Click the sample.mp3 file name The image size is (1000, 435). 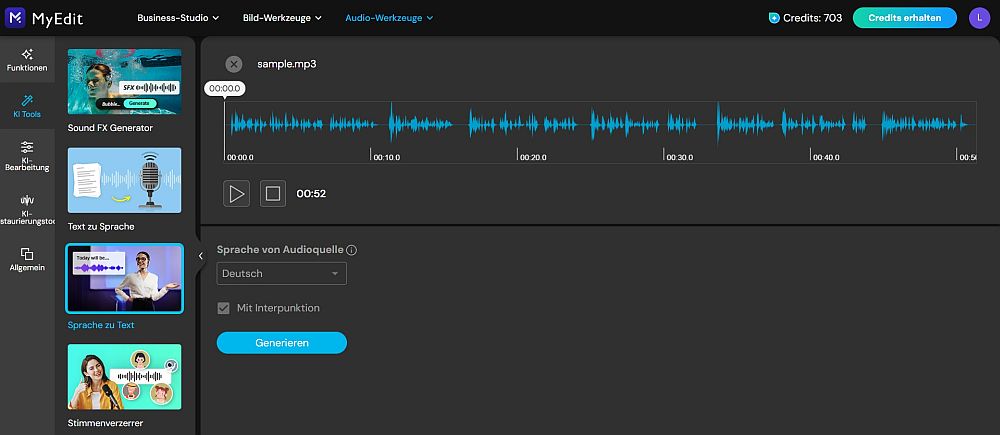click(287, 64)
